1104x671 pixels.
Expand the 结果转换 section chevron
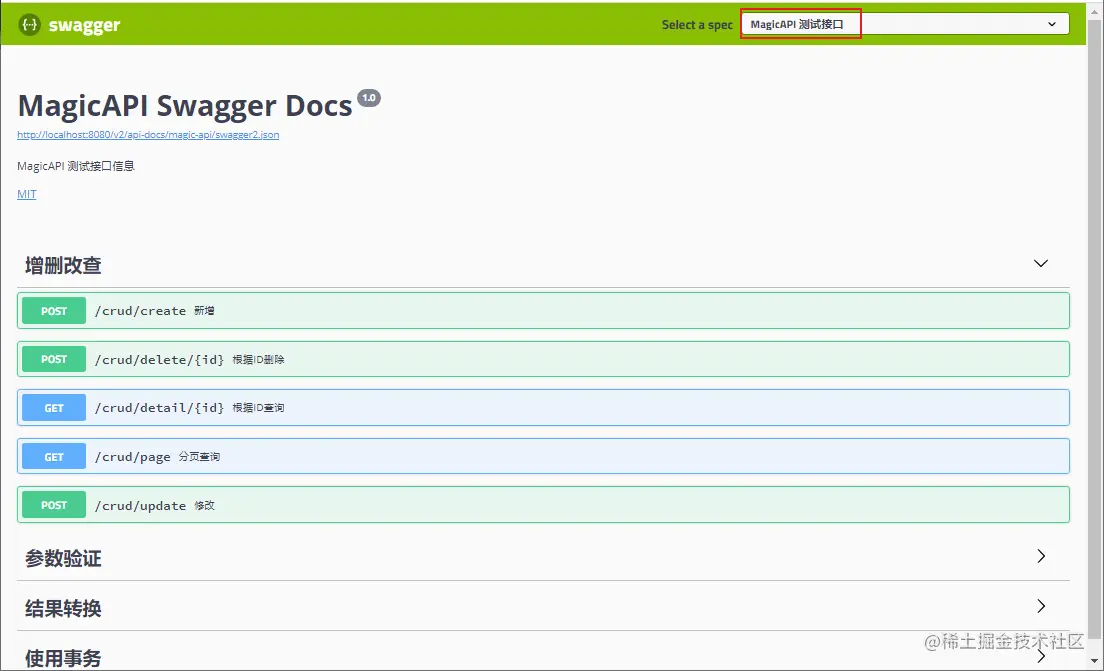coord(1041,606)
